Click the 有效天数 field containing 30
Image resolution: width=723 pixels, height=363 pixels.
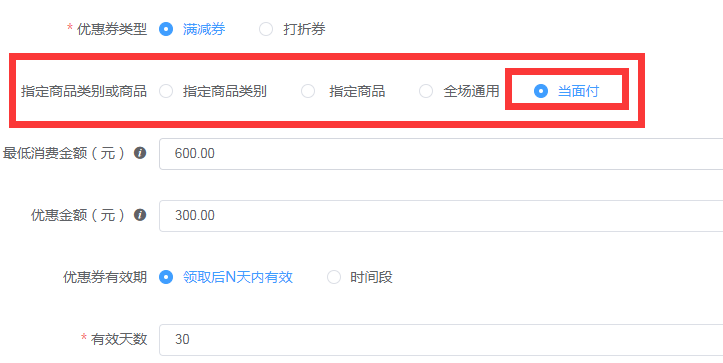click(x=441, y=339)
